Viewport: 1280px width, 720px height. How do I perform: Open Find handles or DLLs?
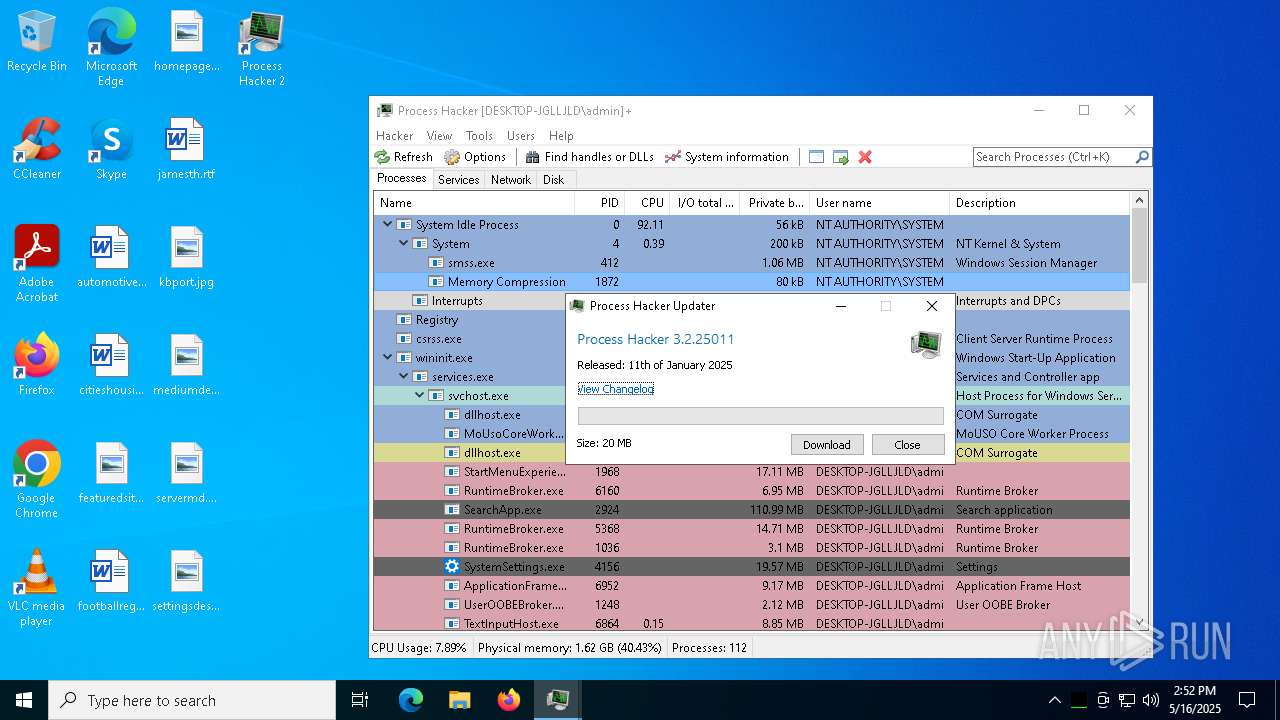click(x=589, y=157)
